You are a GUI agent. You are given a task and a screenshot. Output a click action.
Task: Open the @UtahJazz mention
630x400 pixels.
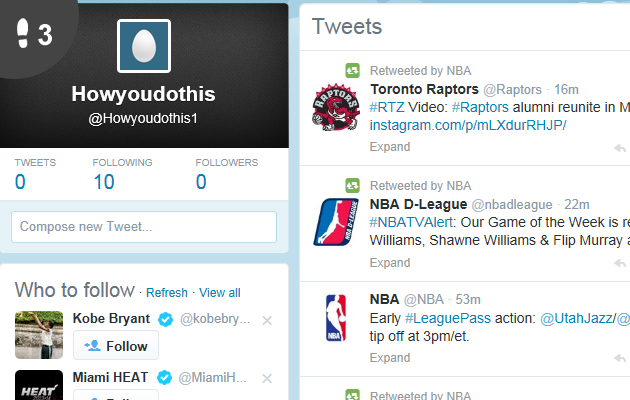tap(577, 318)
